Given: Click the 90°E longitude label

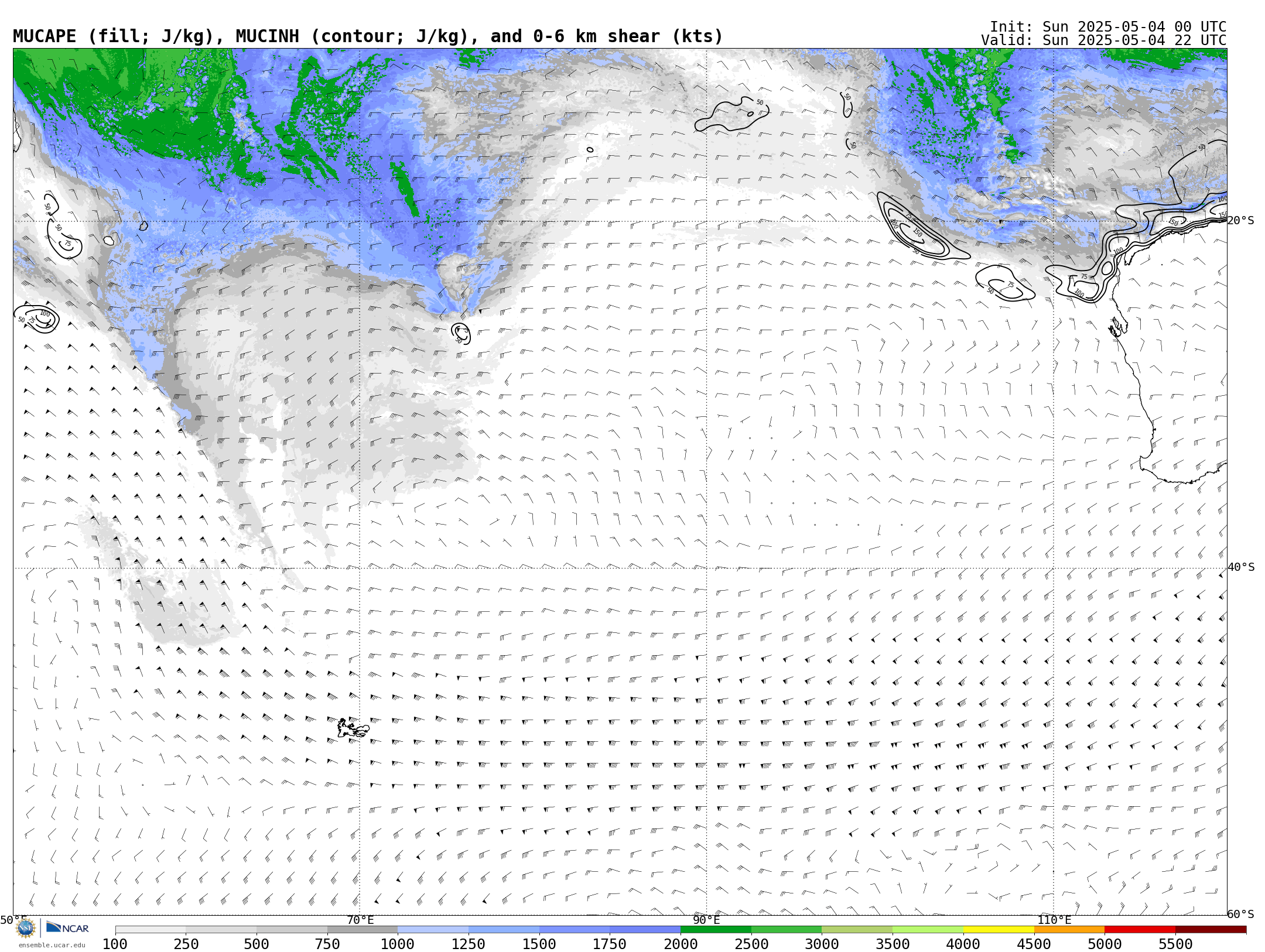Looking at the screenshot, I should (x=706, y=920).
